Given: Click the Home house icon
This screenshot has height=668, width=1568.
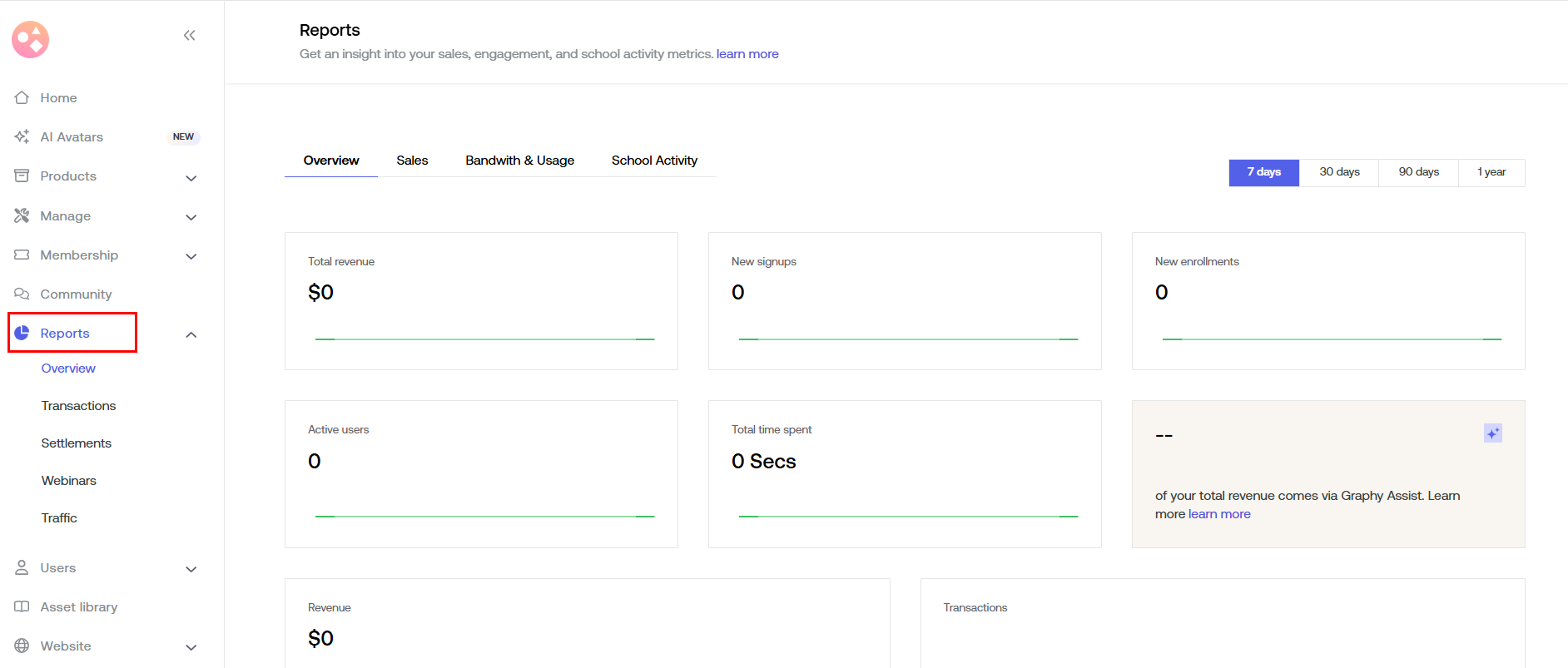Looking at the screenshot, I should (22, 97).
